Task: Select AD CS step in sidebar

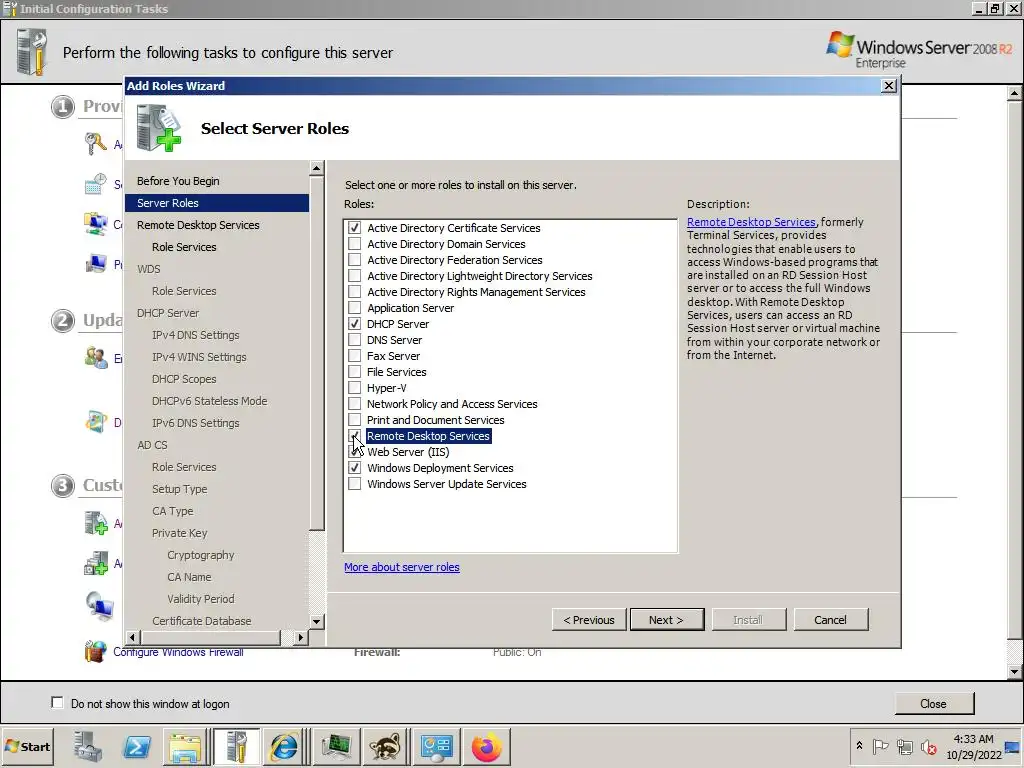Action: (x=152, y=445)
